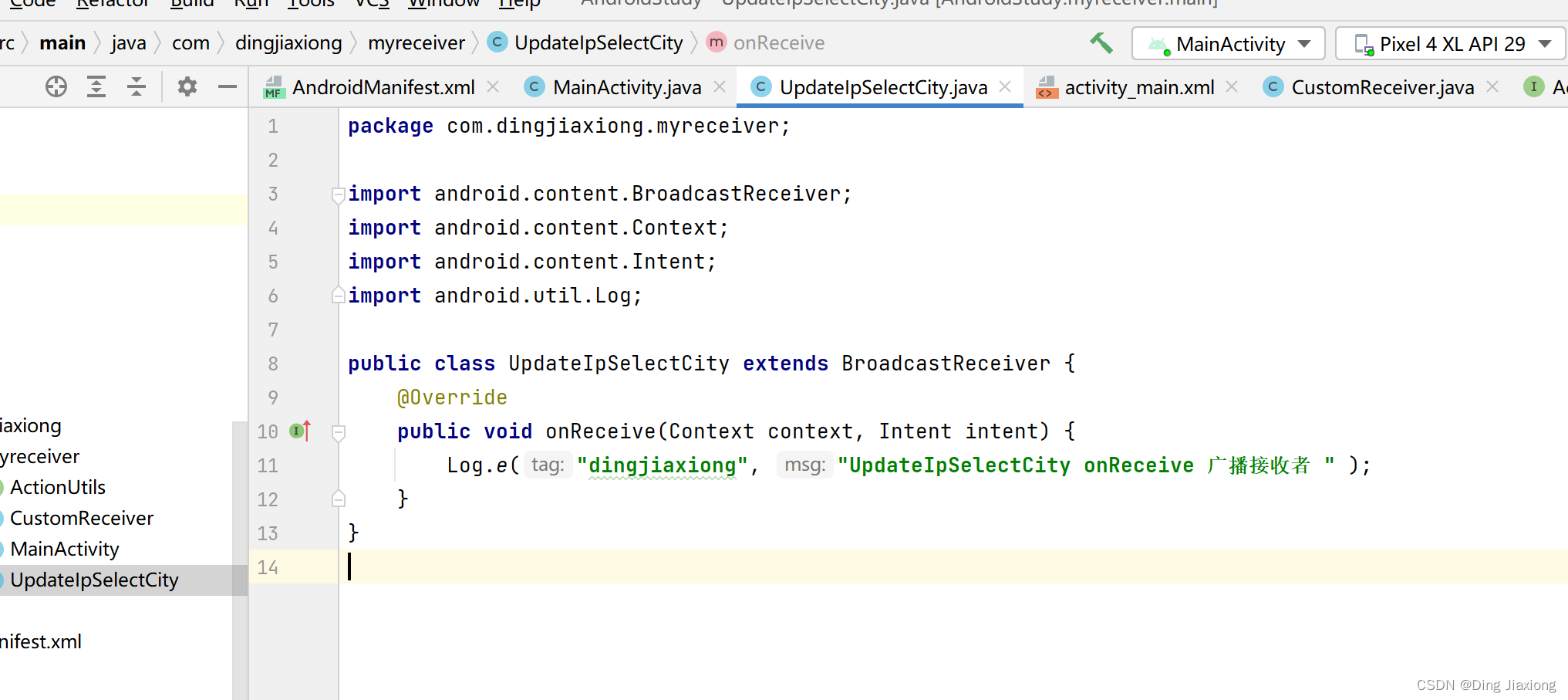
Task: Click the Expand All icon in project panel
Action: (96, 86)
